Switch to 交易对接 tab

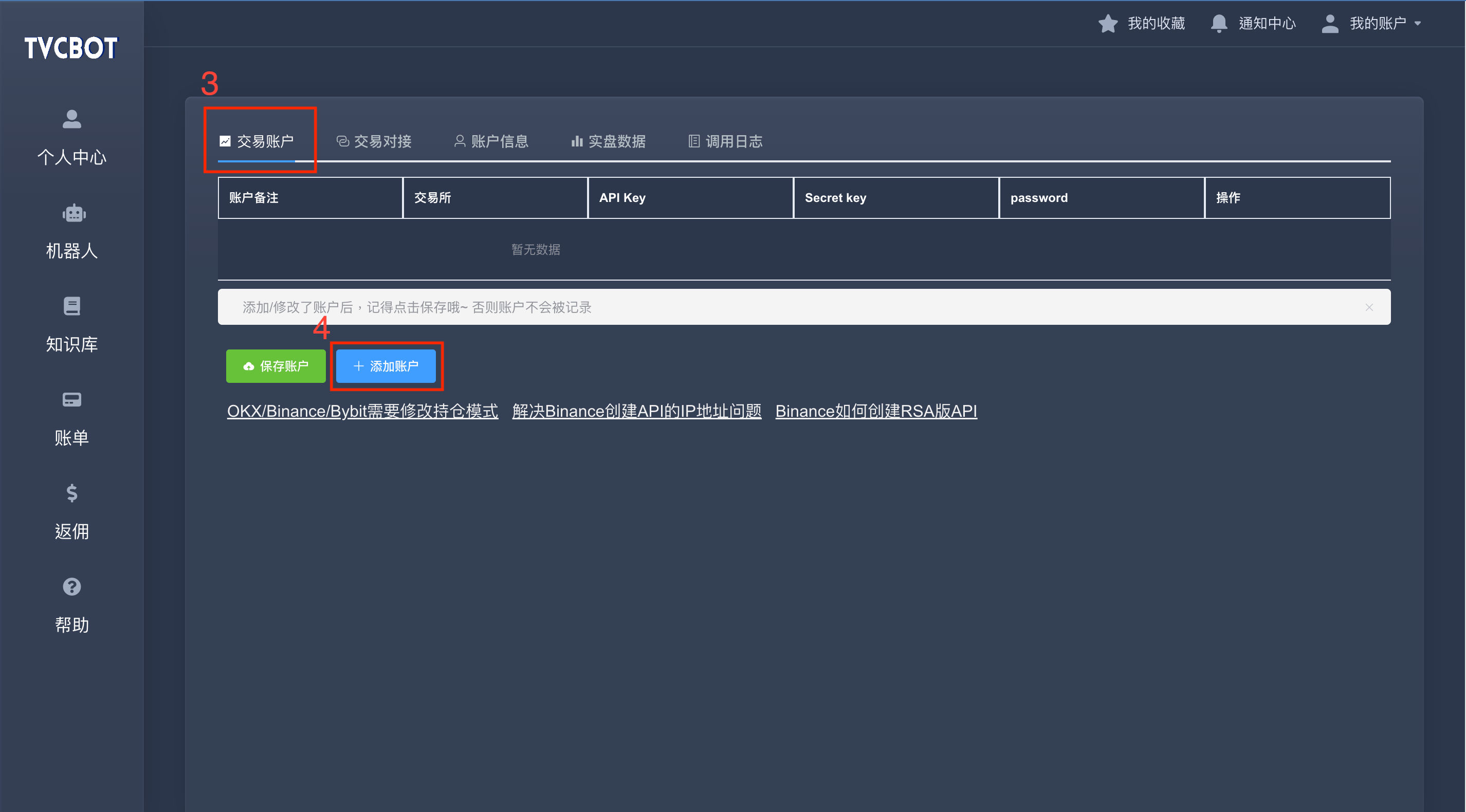pyautogui.click(x=378, y=141)
